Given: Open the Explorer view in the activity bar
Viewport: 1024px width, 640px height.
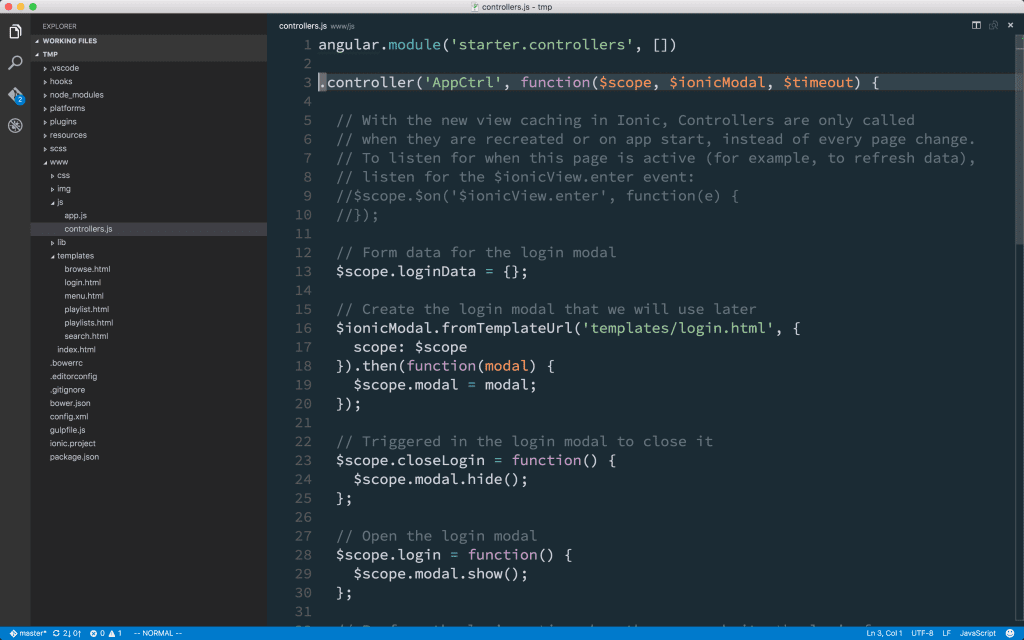Looking at the screenshot, I should point(13,31).
